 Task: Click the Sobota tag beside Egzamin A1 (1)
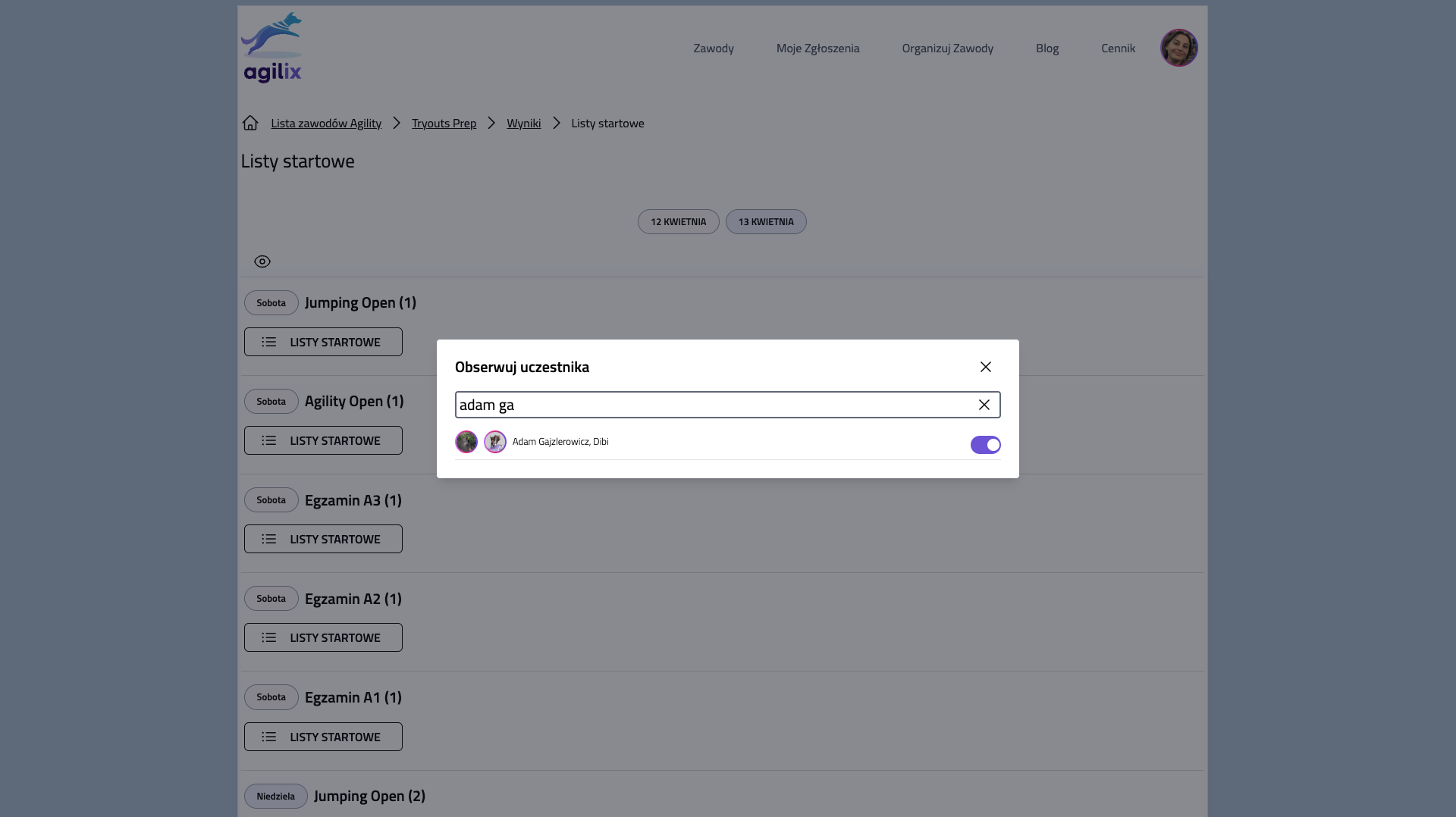[x=271, y=697]
